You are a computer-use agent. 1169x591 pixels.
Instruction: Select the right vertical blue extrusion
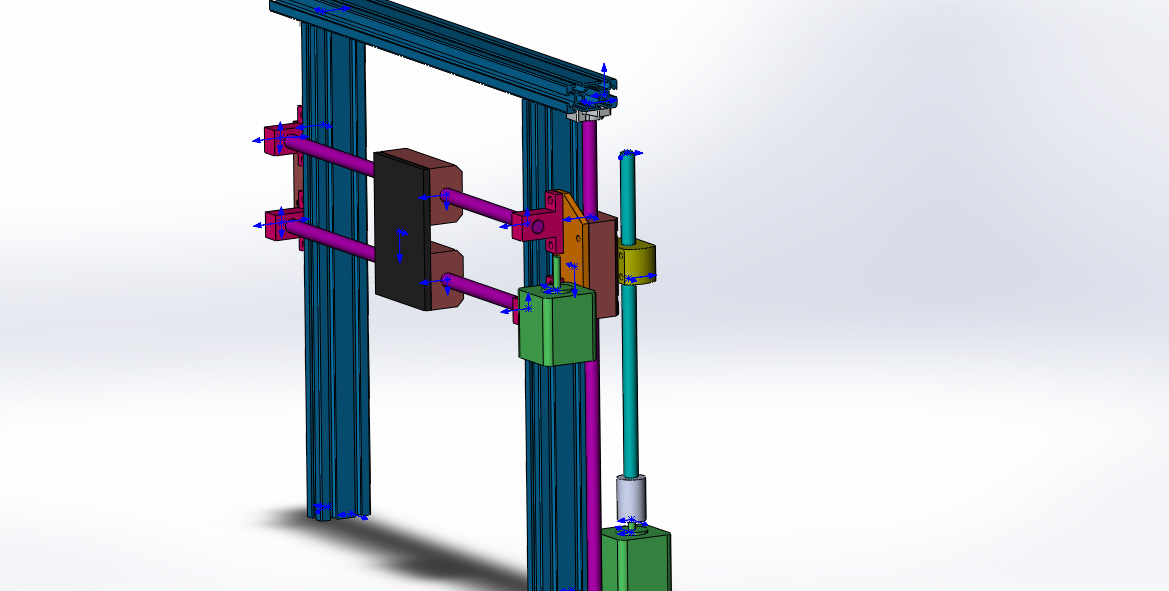(545, 450)
